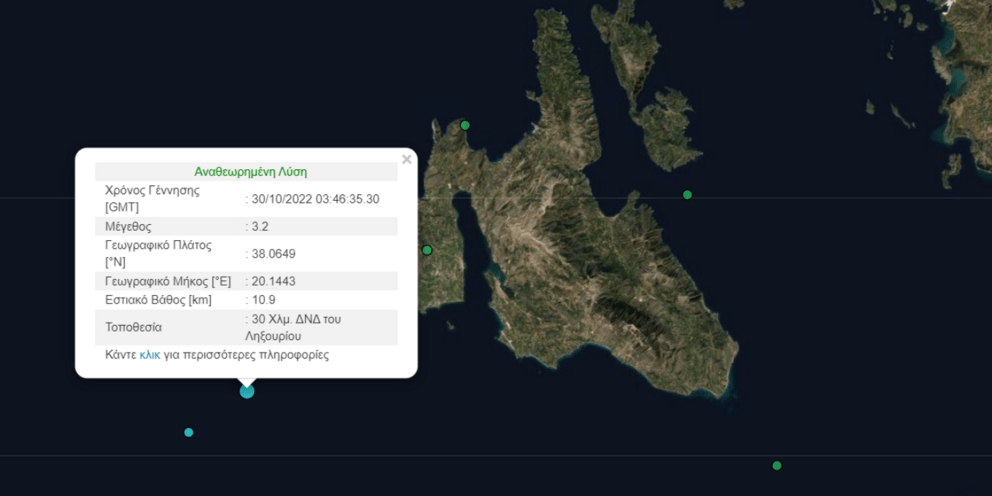992x496 pixels.
Task: Click the location text '30 Χλμ. ΔΝΔ του Ληξουρίου'
Action: pos(298,327)
